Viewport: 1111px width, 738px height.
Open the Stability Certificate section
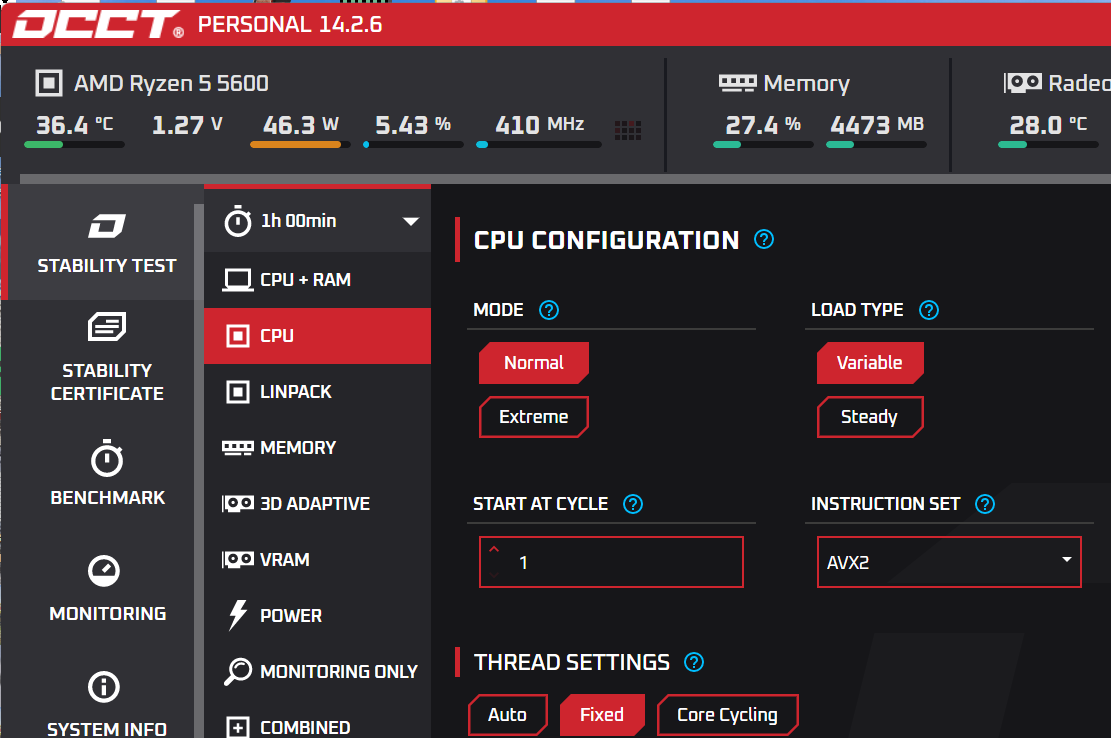click(106, 358)
